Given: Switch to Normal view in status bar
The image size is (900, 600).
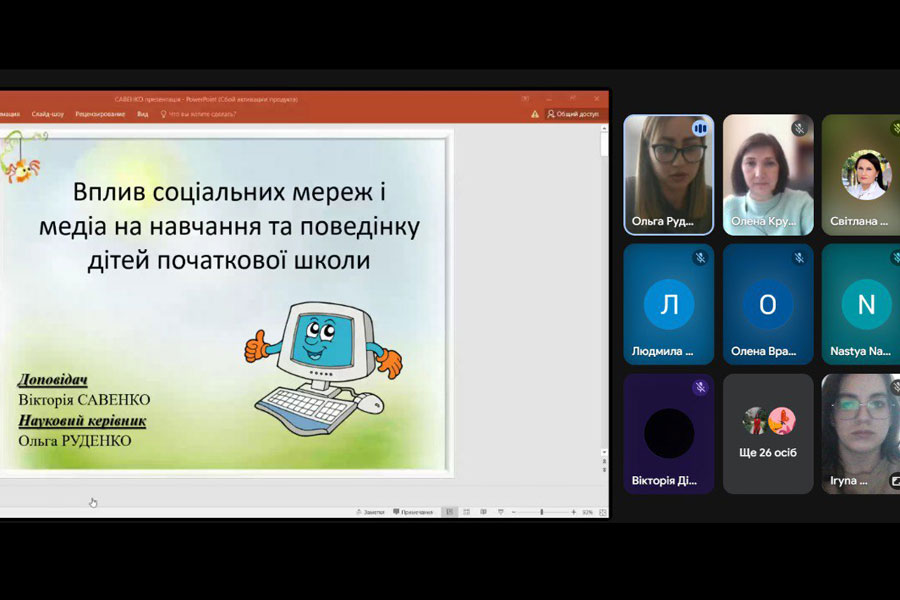Looking at the screenshot, I should coord(449,512).
